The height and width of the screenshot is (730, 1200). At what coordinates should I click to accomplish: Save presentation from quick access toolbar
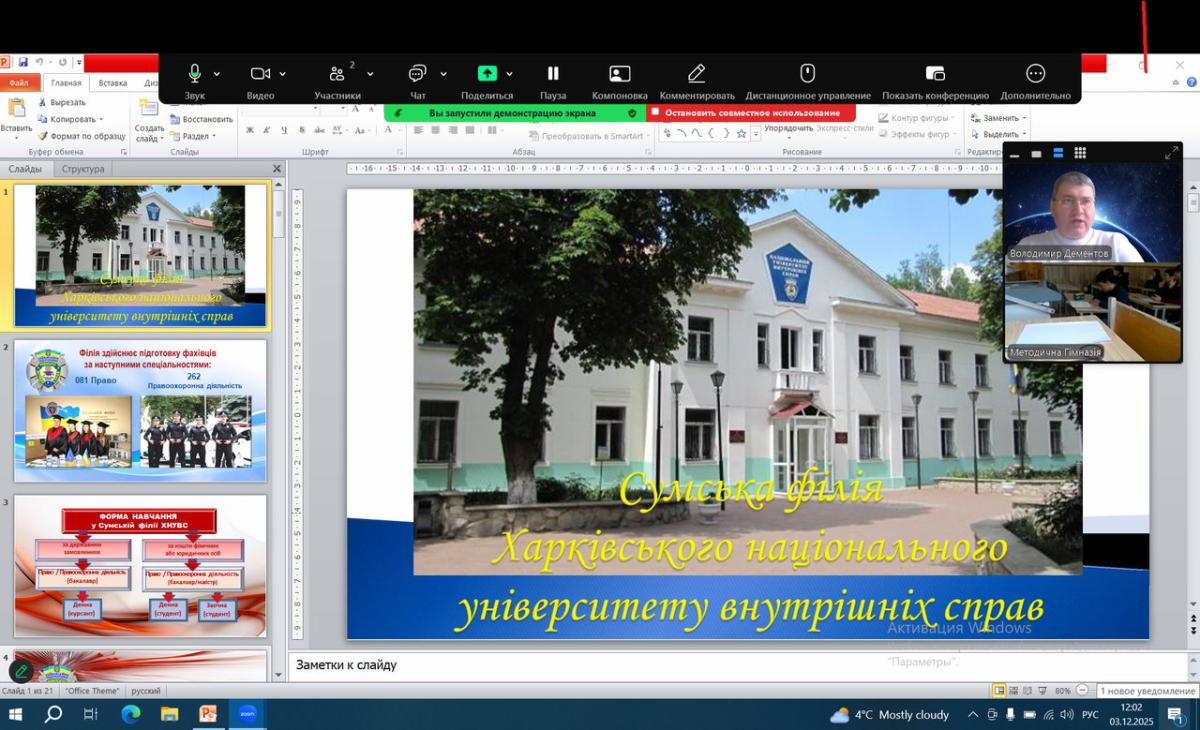tap(23, 62)
